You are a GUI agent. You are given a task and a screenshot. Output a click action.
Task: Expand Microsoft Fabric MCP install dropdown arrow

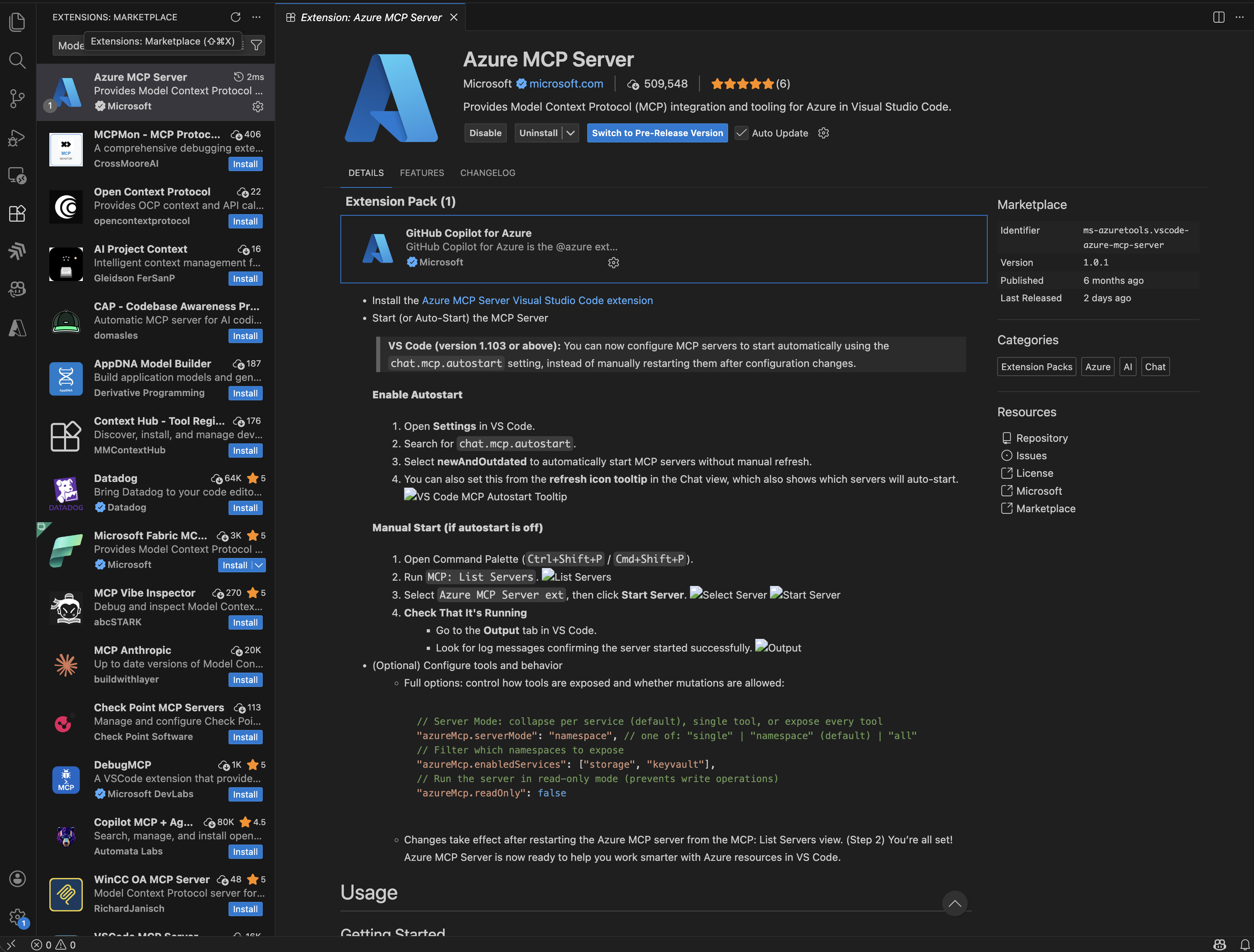click(259, 565)
